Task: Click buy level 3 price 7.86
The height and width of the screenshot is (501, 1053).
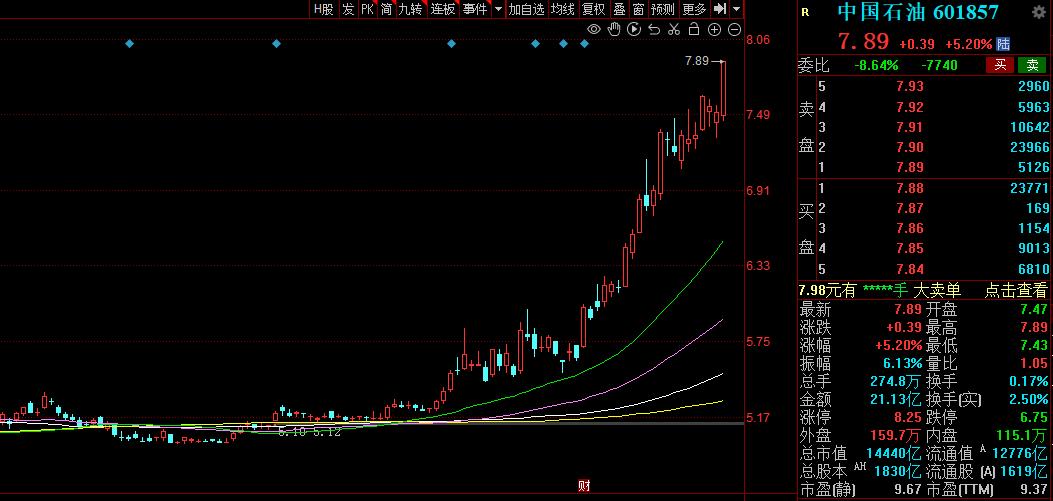Action: 909,228
